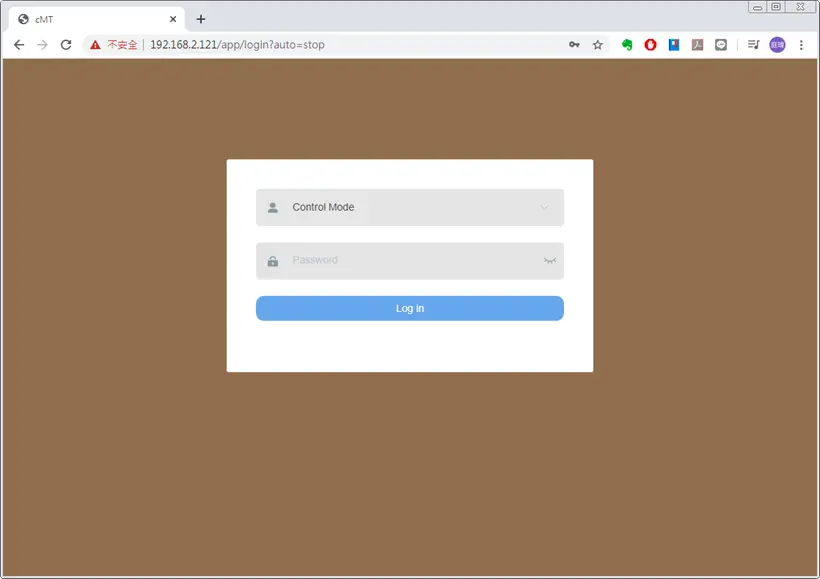Screen dimensions: 820x579
Task: Focus the Password input field
Action: coord(410,260)
